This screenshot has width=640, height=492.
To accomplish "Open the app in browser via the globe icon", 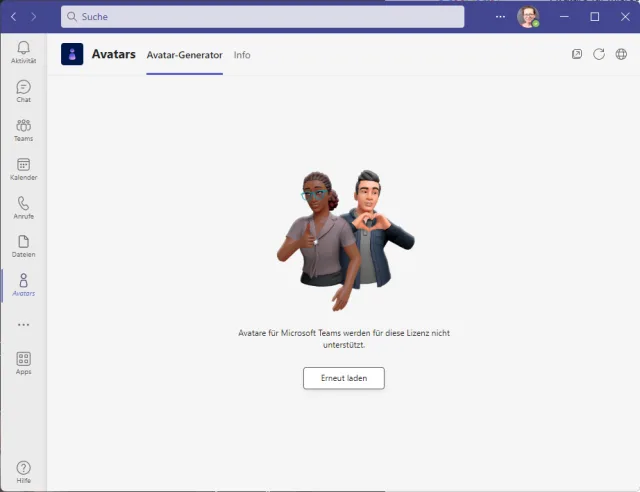I will (x=621, y=54).
